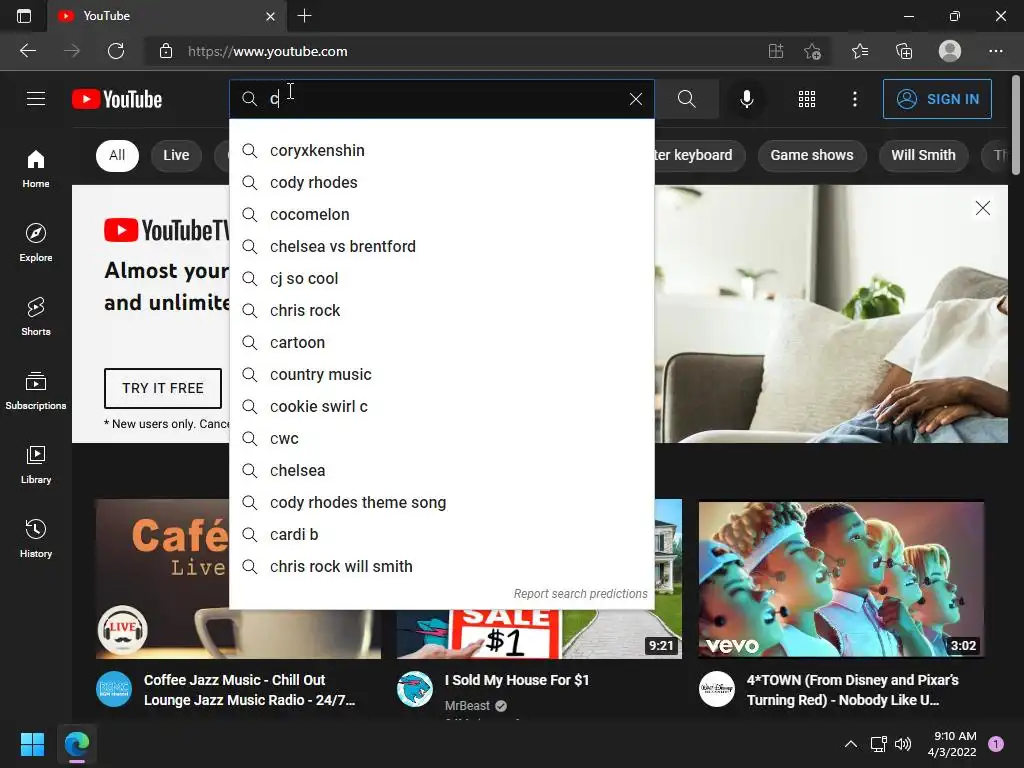Open the Walt Disney channel avatar

pos(716,689)
